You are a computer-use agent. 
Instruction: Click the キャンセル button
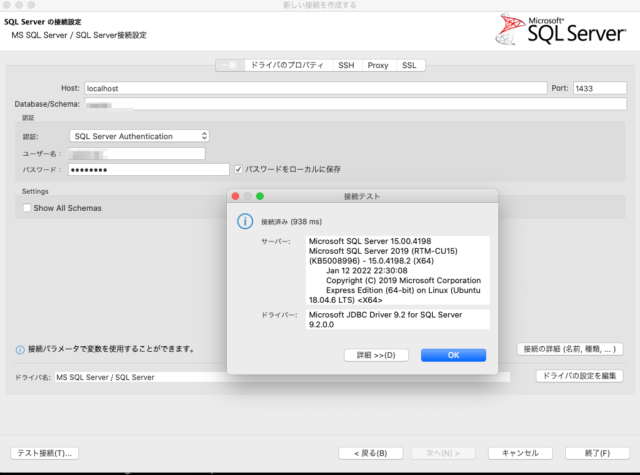(x=520, y=453)
